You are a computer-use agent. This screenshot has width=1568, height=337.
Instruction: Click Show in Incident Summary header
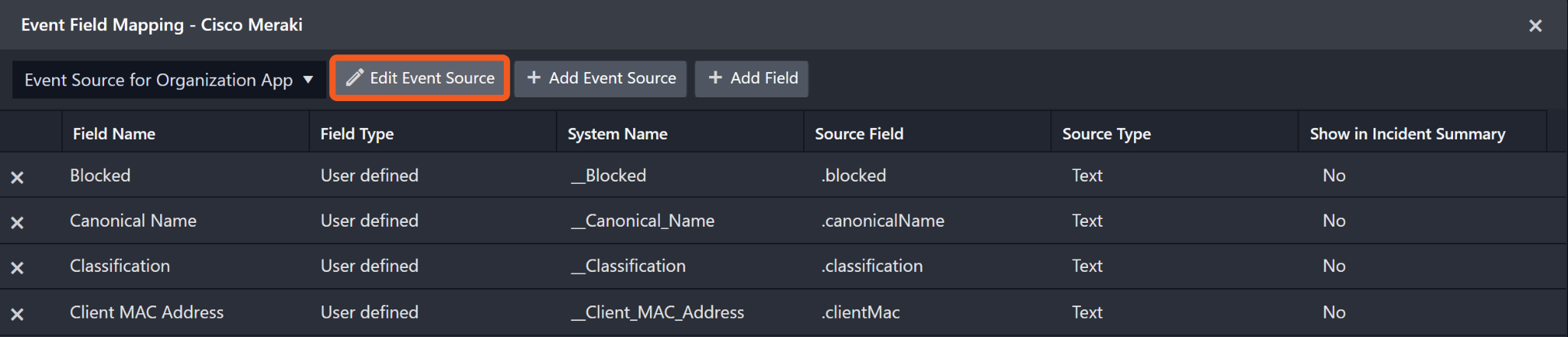(1407, 133)
